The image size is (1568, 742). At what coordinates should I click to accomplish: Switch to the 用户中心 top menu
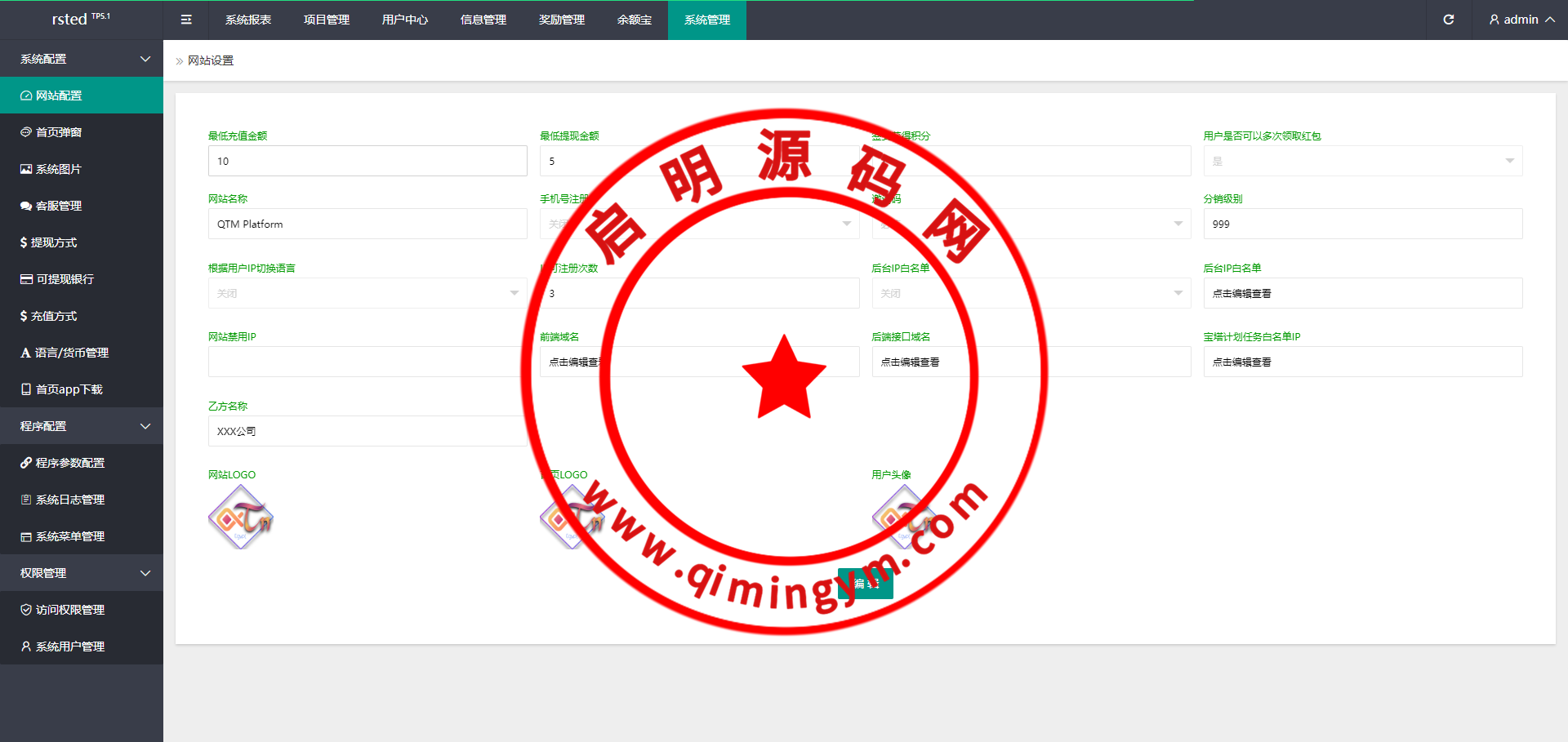tap(405, 20)
